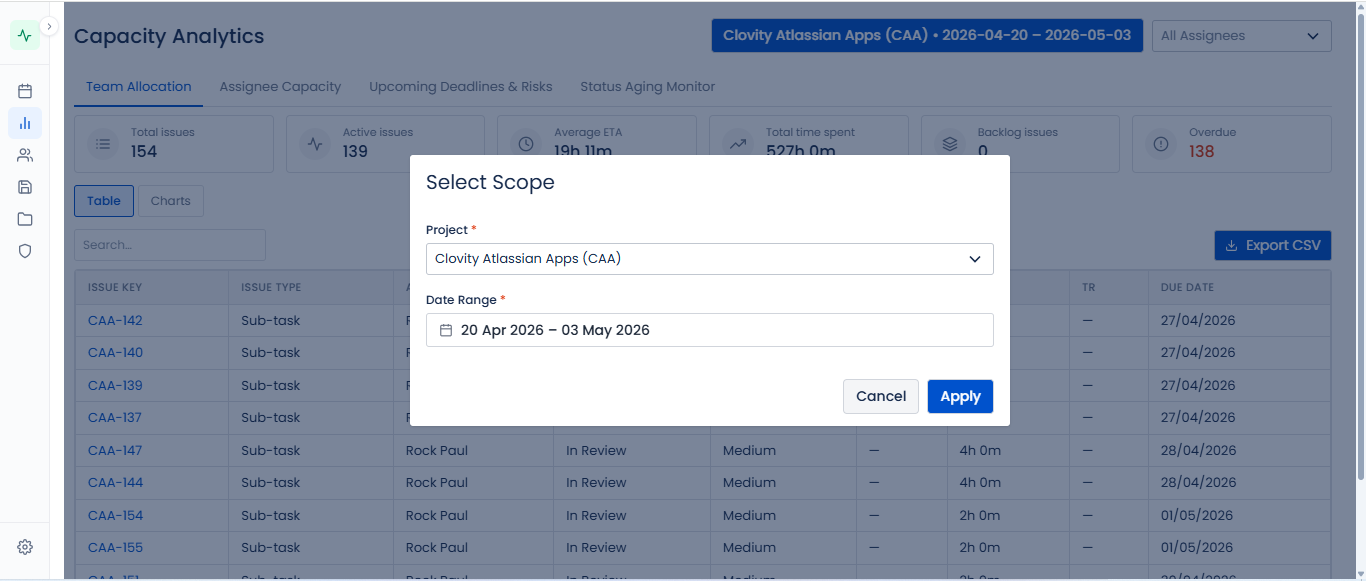Click the Capacity Analytics page title
This screenshot has height=581, width=1366.
[169, 36]
